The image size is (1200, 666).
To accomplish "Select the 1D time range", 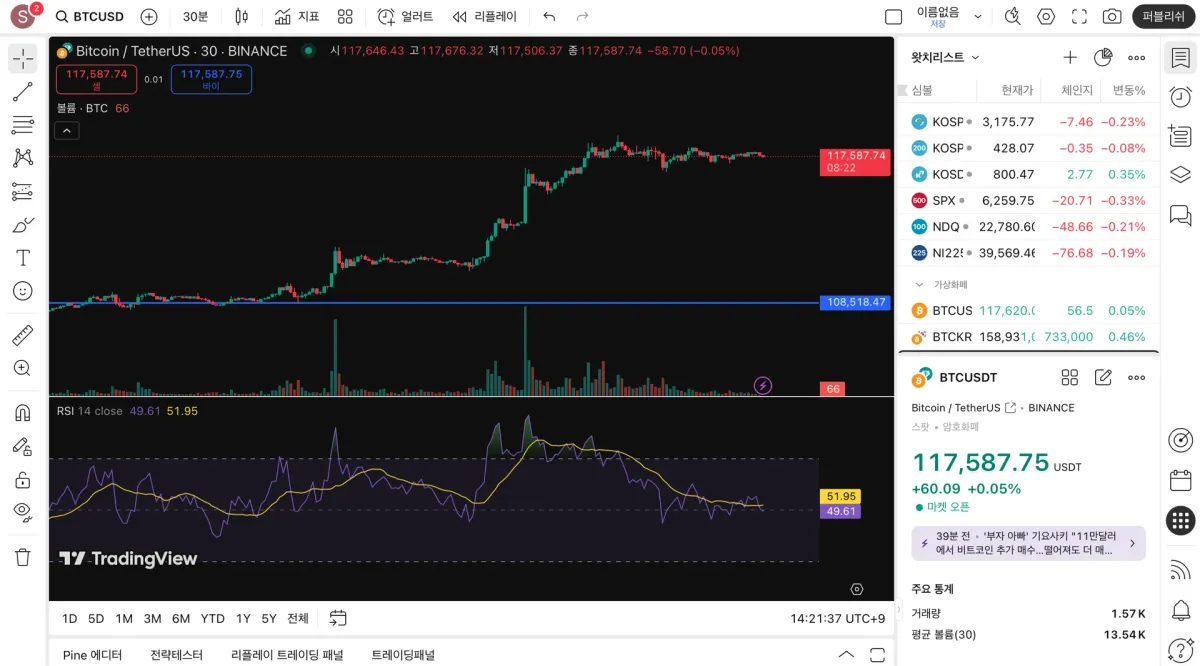I will pos(70,618).
